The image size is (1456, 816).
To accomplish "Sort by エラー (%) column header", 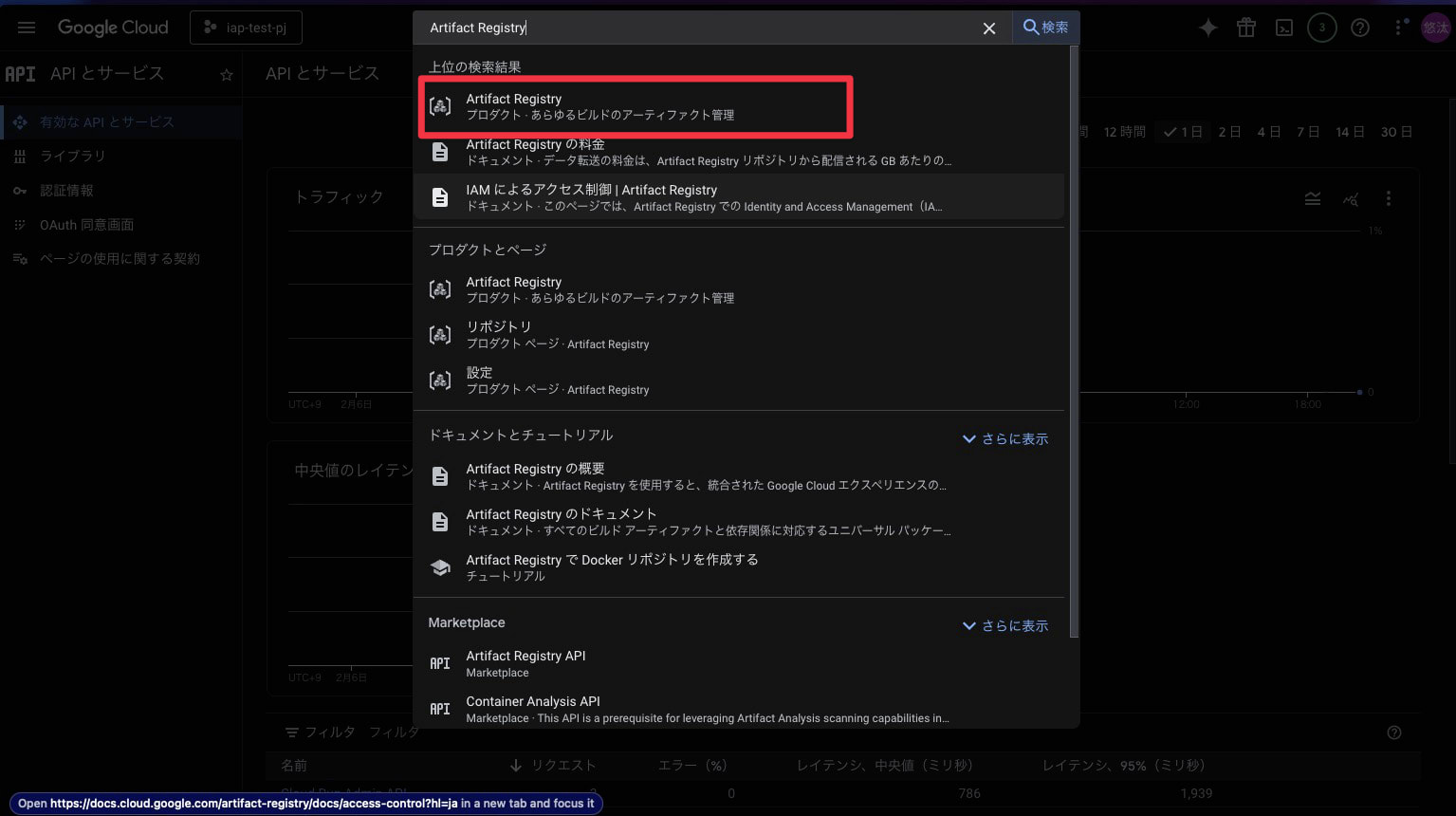I will 692,766.
